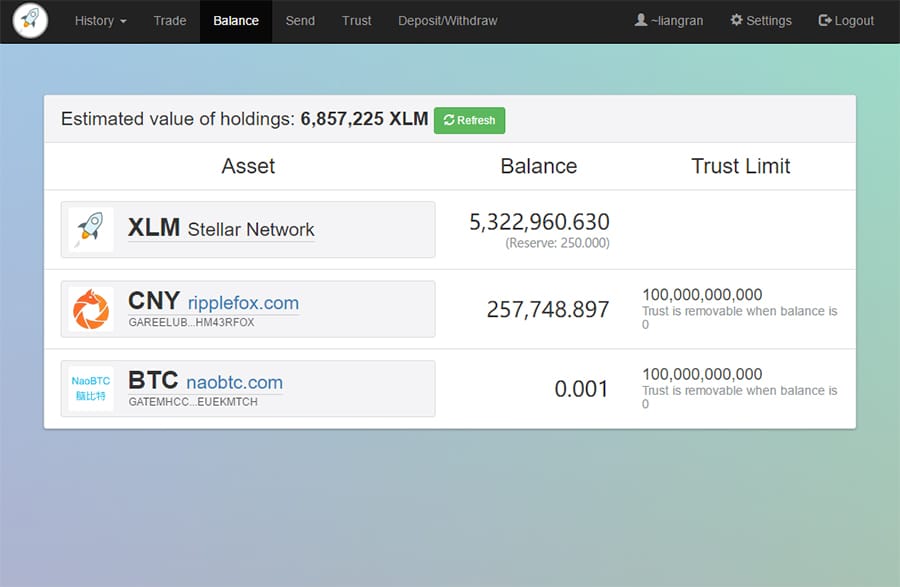Click the CNY issuer address GAREELUB...HM43RFOX
The height and width of the screenshot is (587, 900).
pyautogui.click(x=191, y=323)
